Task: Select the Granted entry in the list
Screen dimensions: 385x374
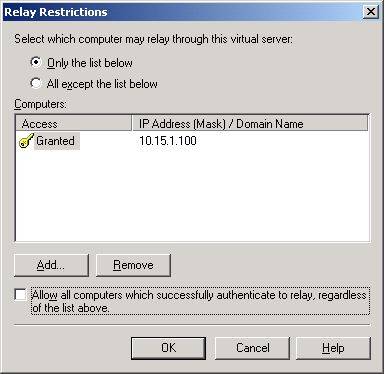Action: pos(55,141)
